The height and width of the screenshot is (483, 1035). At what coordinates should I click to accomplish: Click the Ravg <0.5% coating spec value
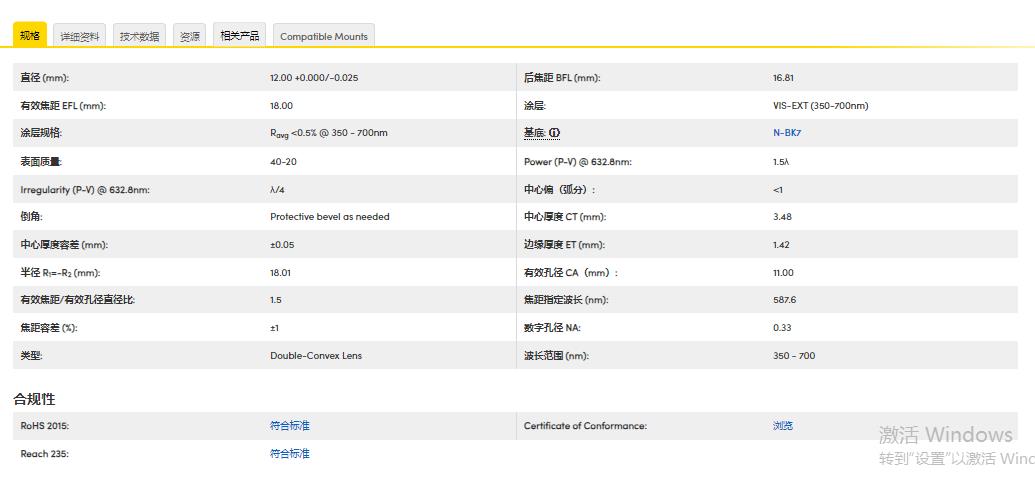point(329,133)
